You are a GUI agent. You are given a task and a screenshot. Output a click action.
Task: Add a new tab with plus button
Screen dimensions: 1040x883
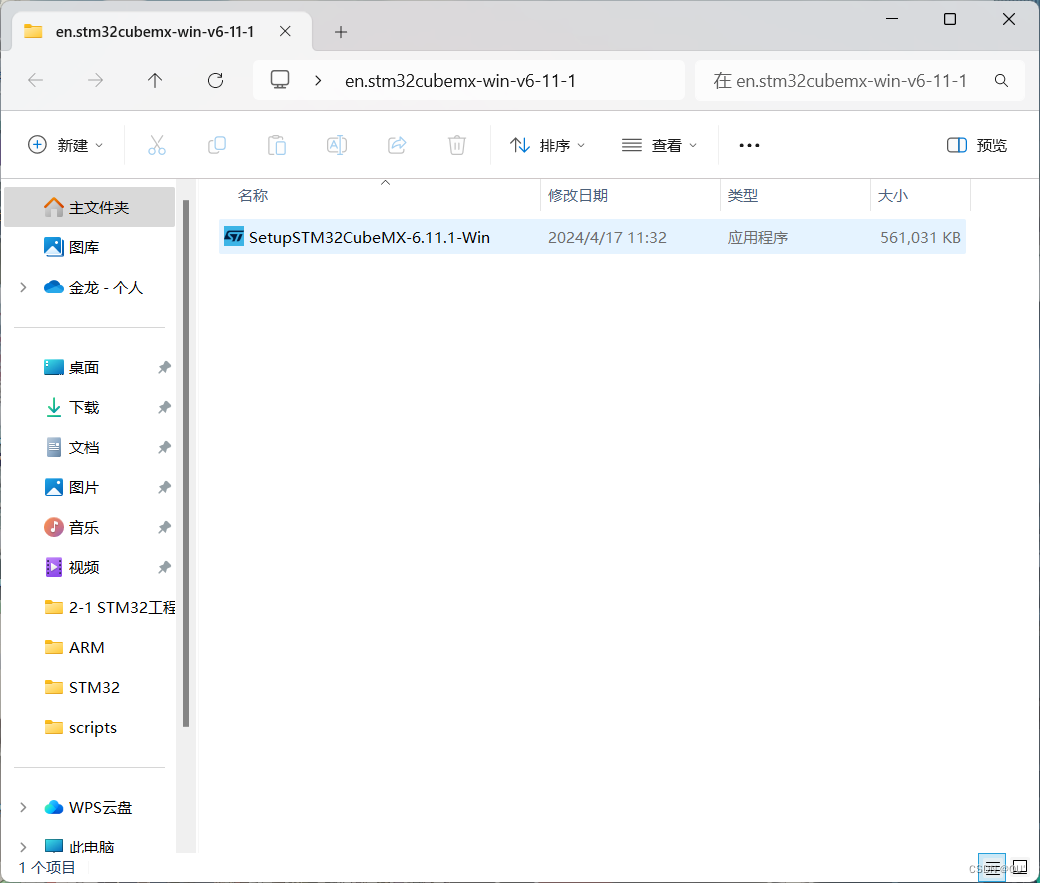pyautogui.click(x=341, y=32)
